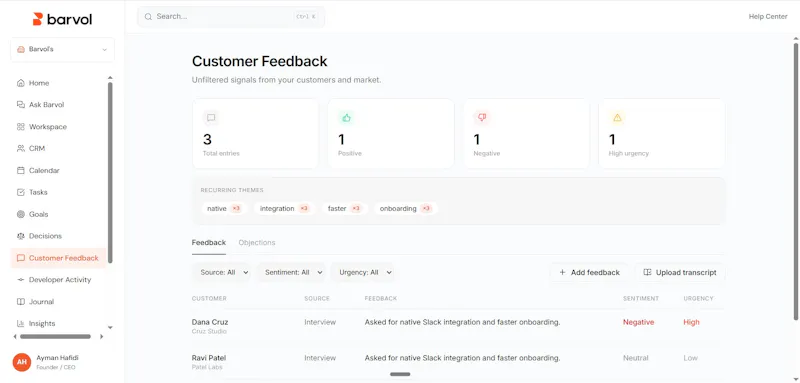The height and width of the screenshot is (383, 800).
Task: Click sidebar scroll down arrow
Action: pyautogui.click(x=110, y=327)
